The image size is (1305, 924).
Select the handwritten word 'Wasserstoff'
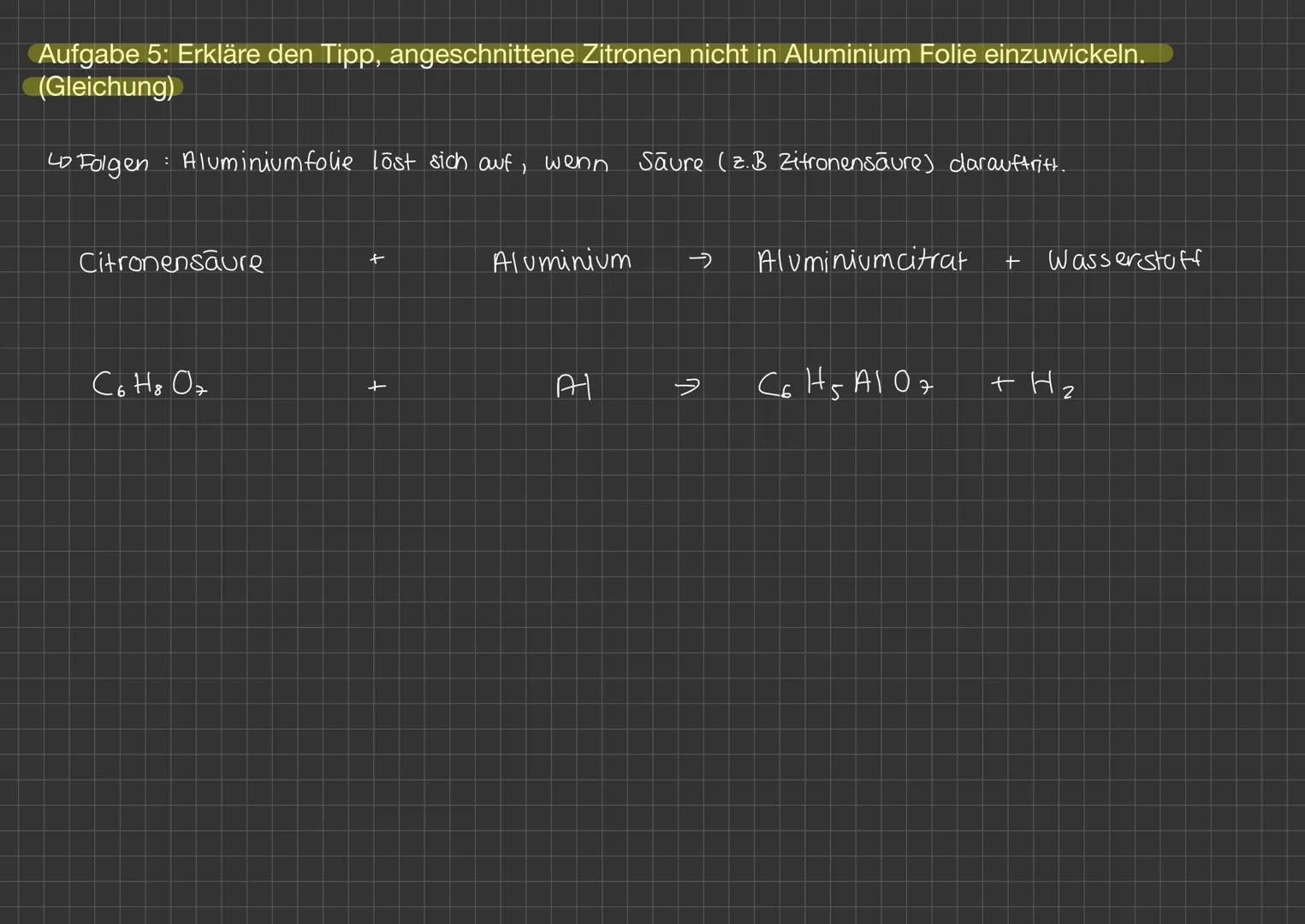[1124, 260]
